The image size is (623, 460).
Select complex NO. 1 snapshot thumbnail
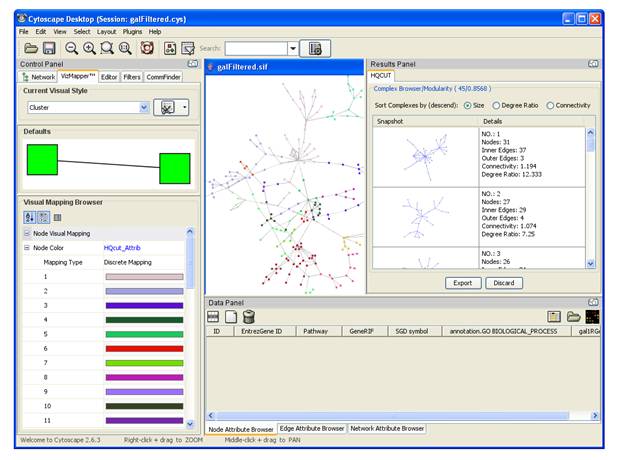[x=426, y=157]
